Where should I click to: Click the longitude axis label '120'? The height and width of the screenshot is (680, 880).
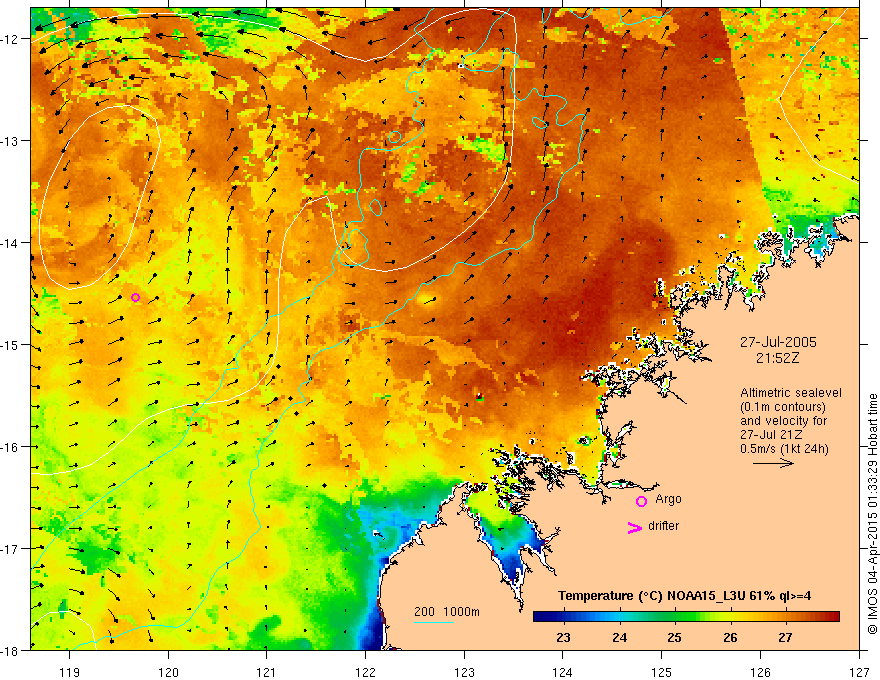tap(168, 672)
